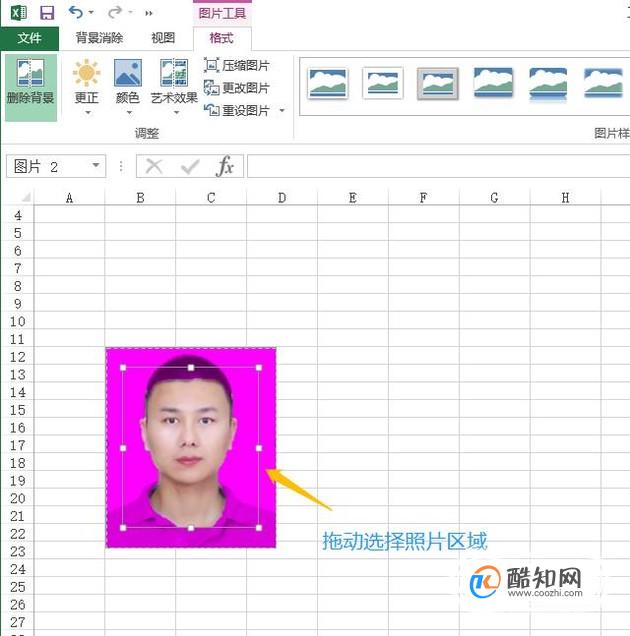The width and height of the screenshot is (630, 636).
Task: Click the Name Box showing 图片 2
Action: [56, 166]
